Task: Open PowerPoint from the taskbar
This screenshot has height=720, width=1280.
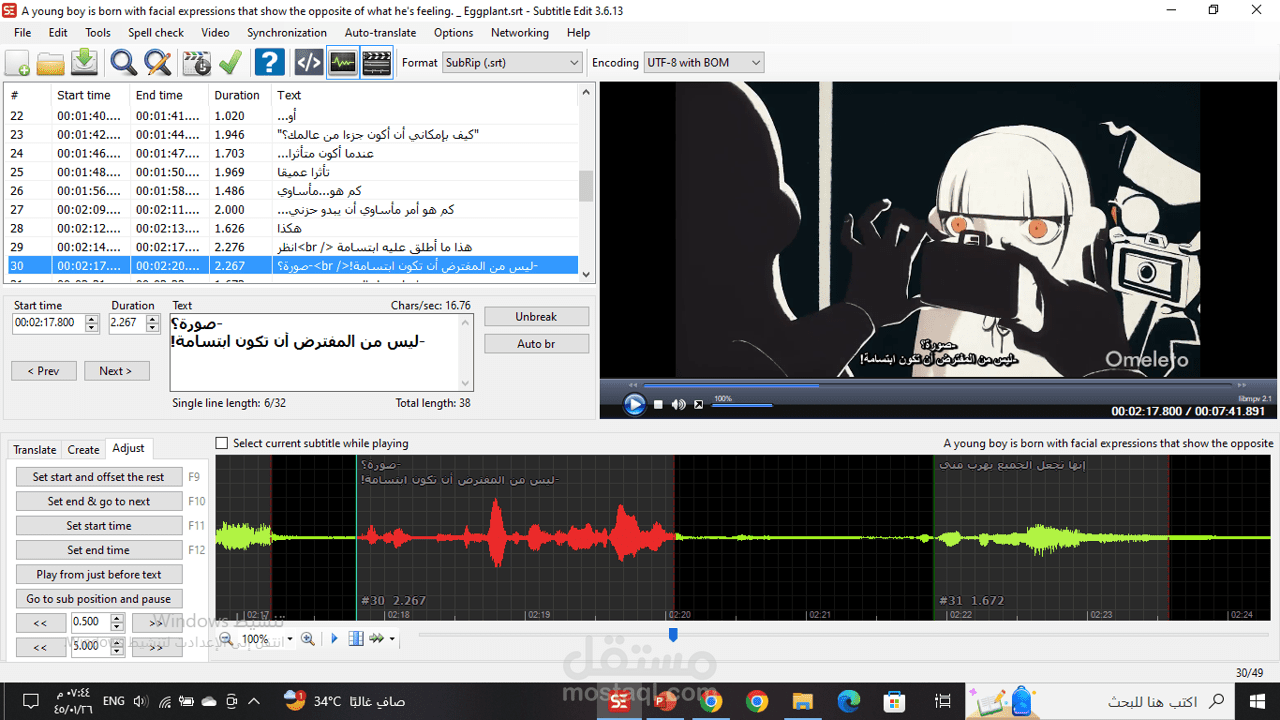Action: point(665,701)
